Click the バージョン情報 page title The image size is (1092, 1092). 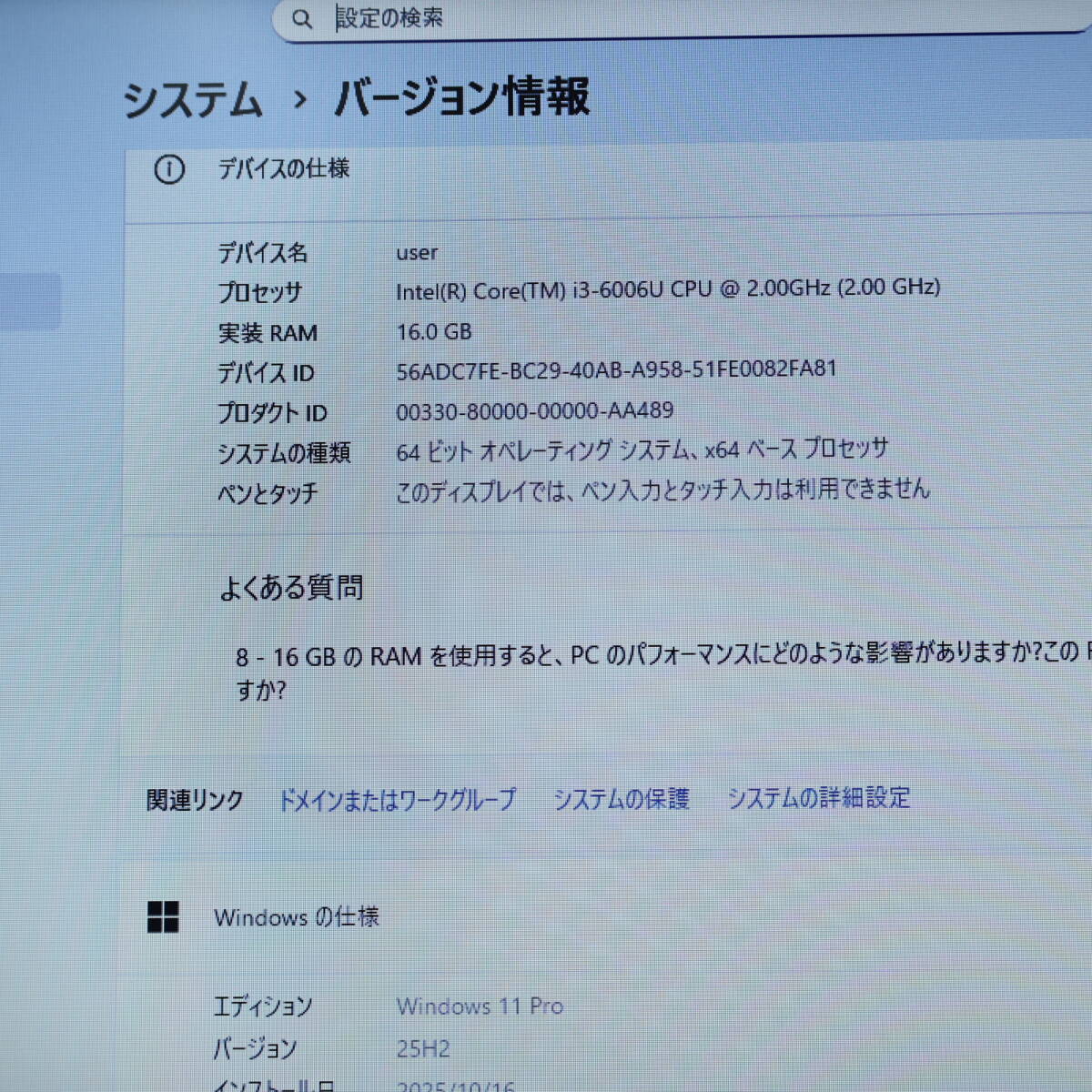click(462, 97)
